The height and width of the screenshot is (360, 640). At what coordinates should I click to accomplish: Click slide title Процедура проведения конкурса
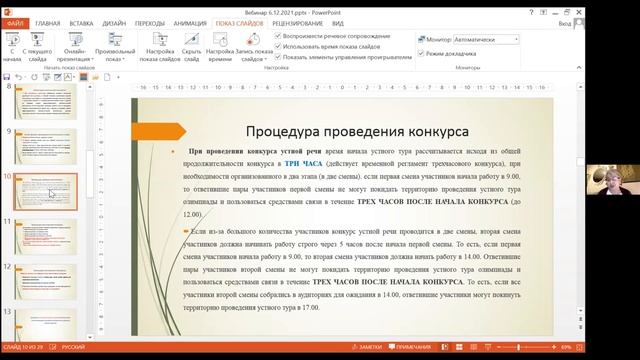coord(357,131)
